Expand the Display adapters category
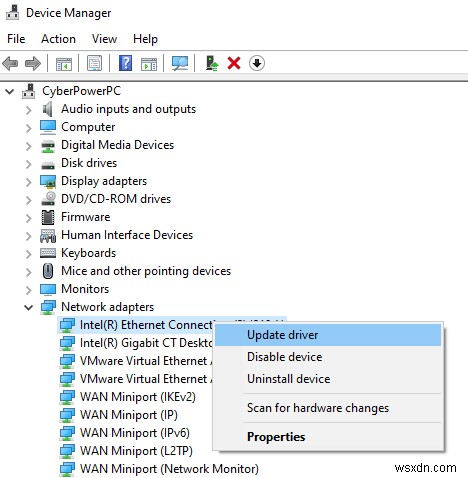Screen dimensions: 468x478 click(29, 182)
